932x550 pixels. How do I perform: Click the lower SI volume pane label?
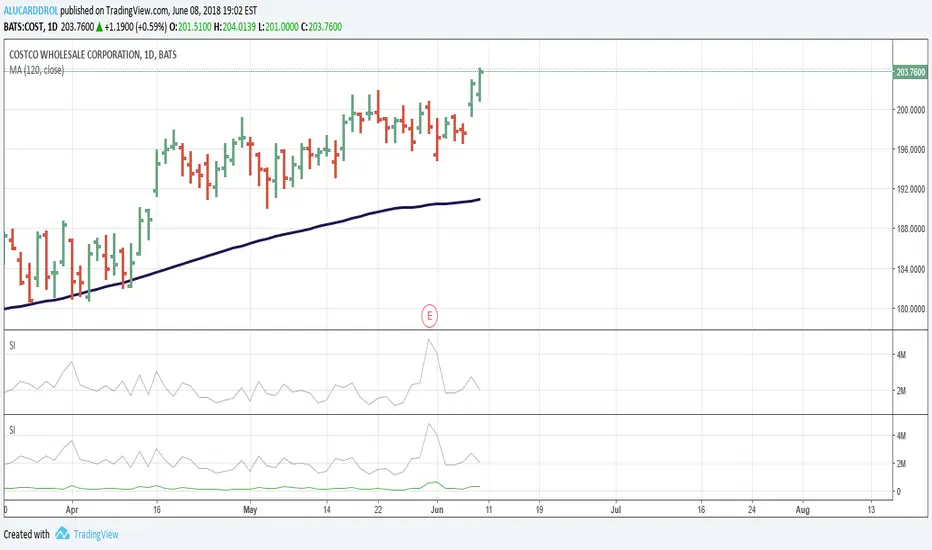(12, 430)
